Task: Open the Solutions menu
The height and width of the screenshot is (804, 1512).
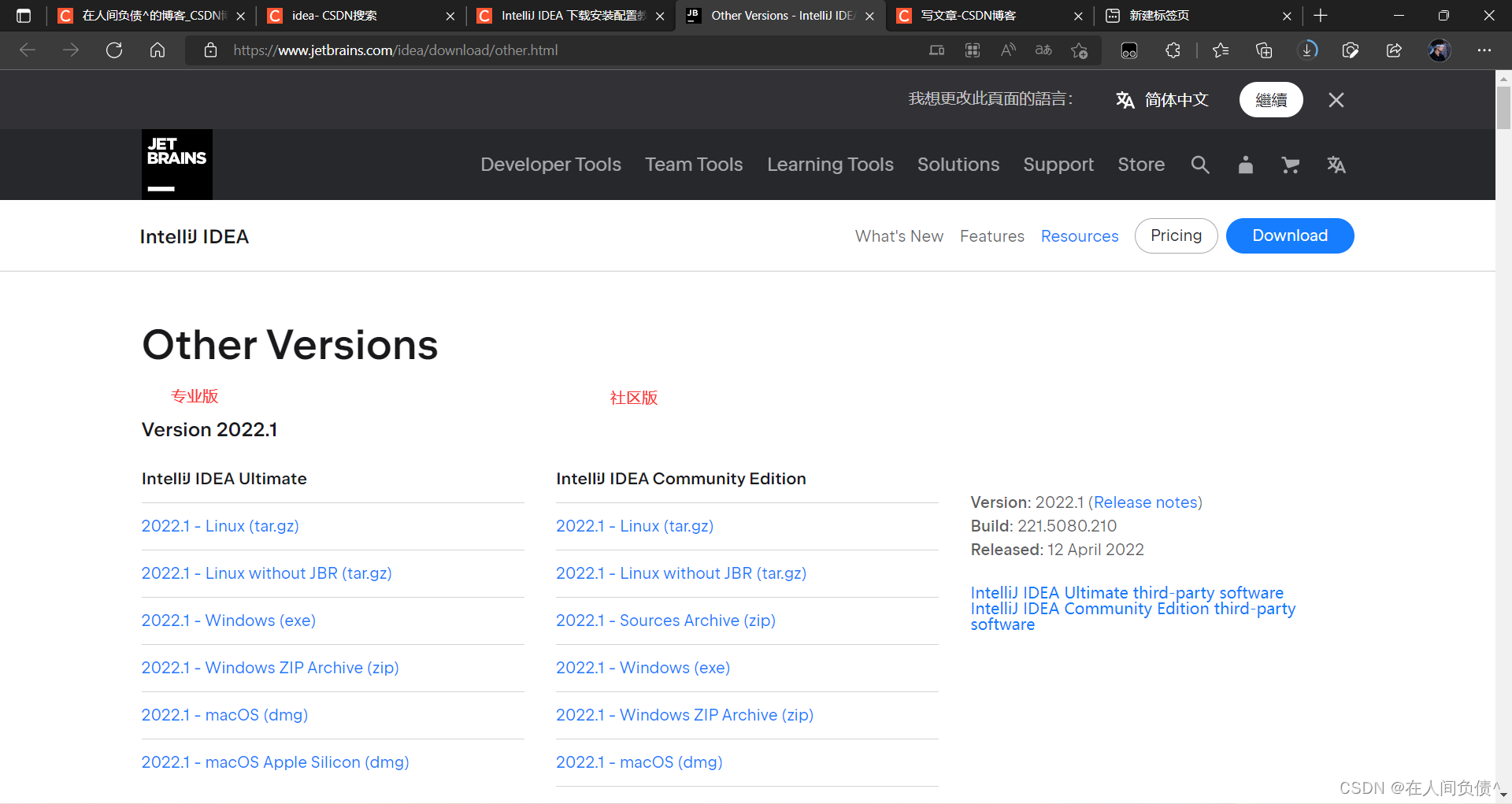Action: click(958, 165)
